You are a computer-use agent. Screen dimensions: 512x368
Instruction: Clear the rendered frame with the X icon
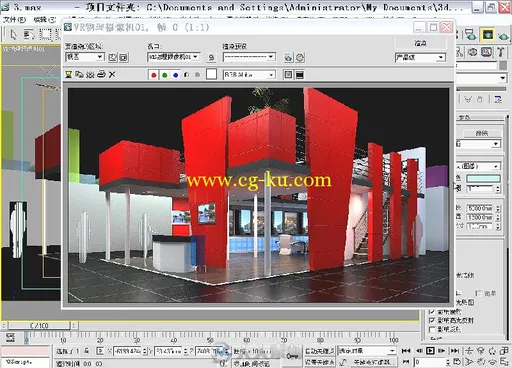point(112,74)
